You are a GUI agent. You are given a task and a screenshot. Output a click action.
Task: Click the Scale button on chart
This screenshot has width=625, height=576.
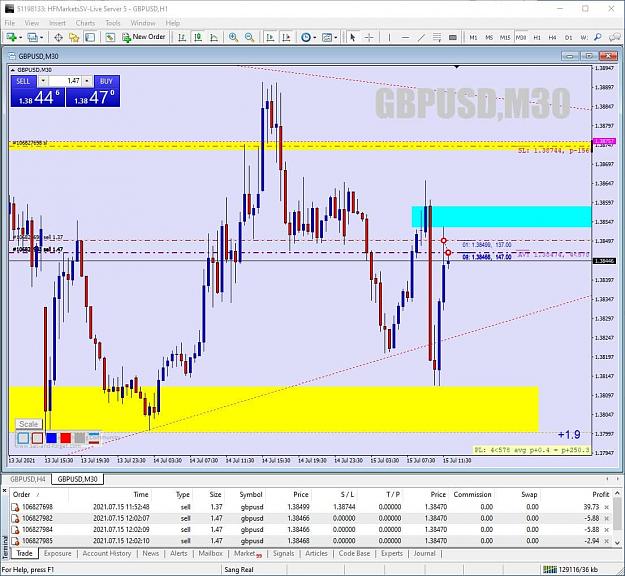click(29, 424)
